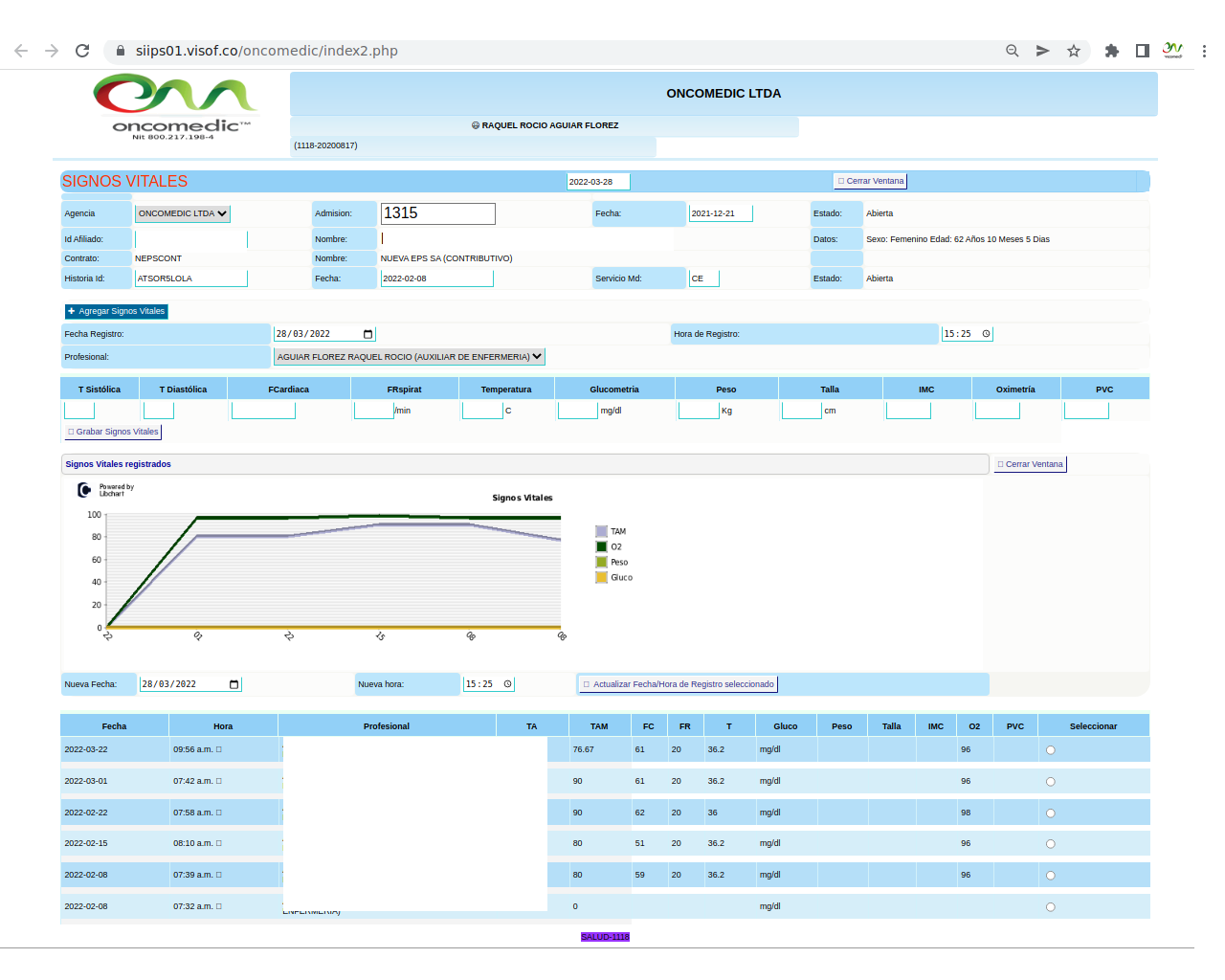Click the Nueva Fecha calendar picker icon
Image resolution: width=1225 pixels, height=980 pixels.
pyautogui.click(x=234, y=684)
